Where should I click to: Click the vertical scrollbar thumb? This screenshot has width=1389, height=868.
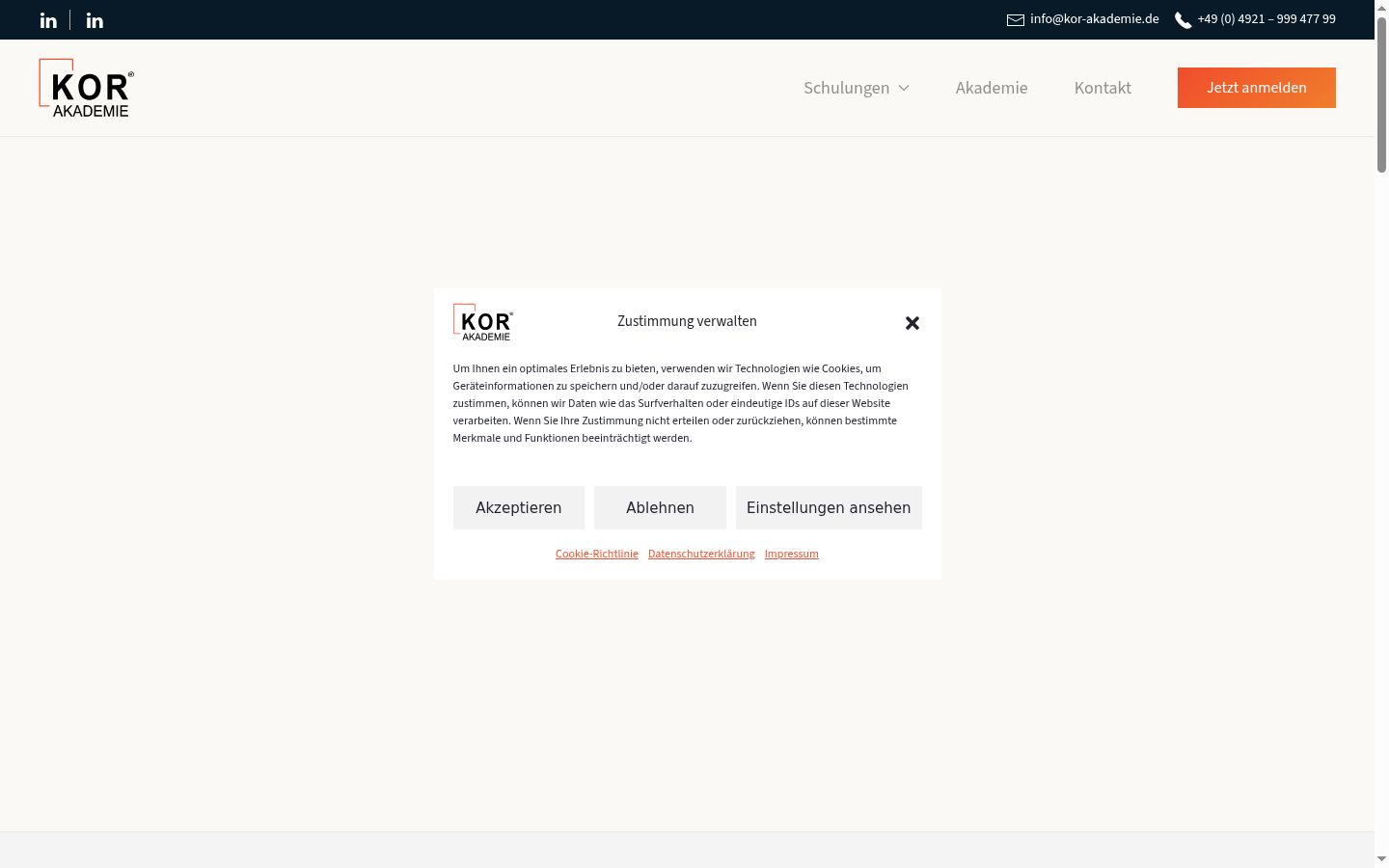[x=1381, y=95]
